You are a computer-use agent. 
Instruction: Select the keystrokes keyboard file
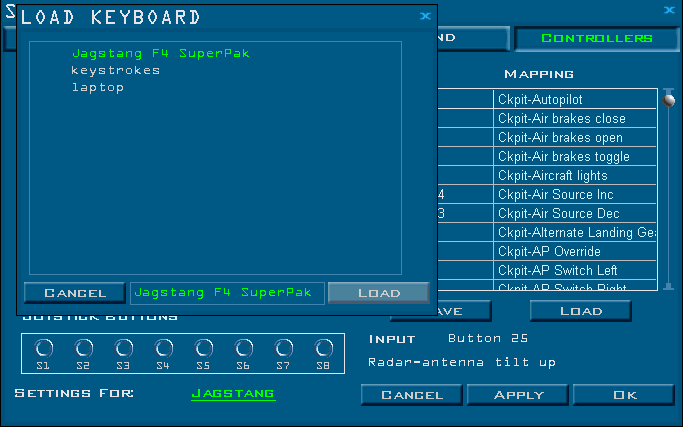tap(115, 70)
